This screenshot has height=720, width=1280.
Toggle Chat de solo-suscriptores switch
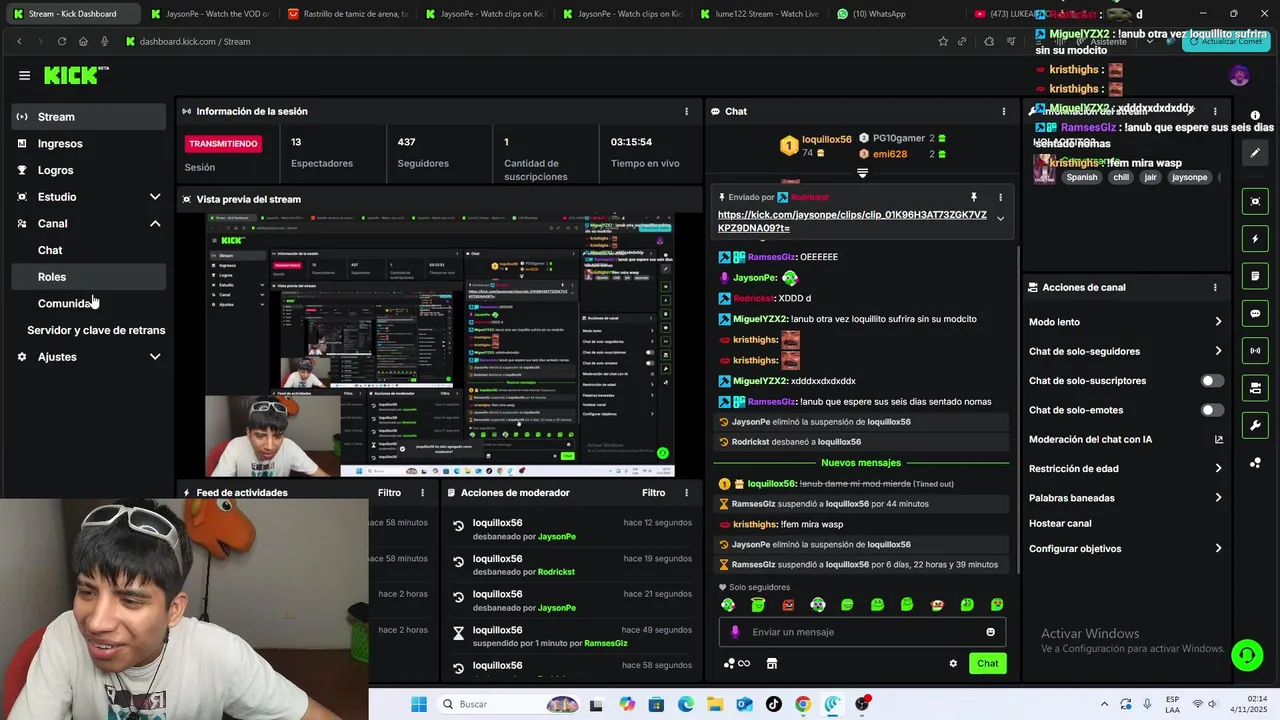click(1212, 381)
